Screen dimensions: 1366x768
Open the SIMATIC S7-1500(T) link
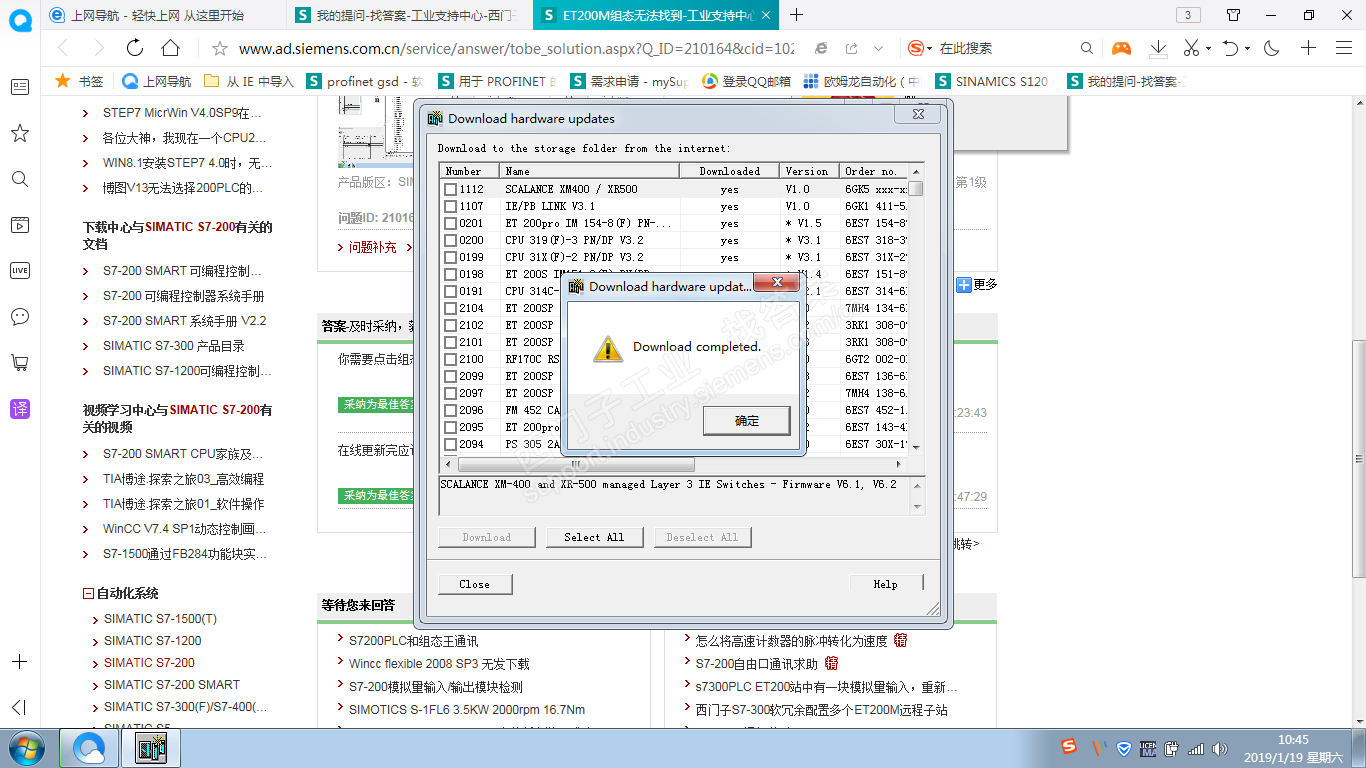pos(160,619)
